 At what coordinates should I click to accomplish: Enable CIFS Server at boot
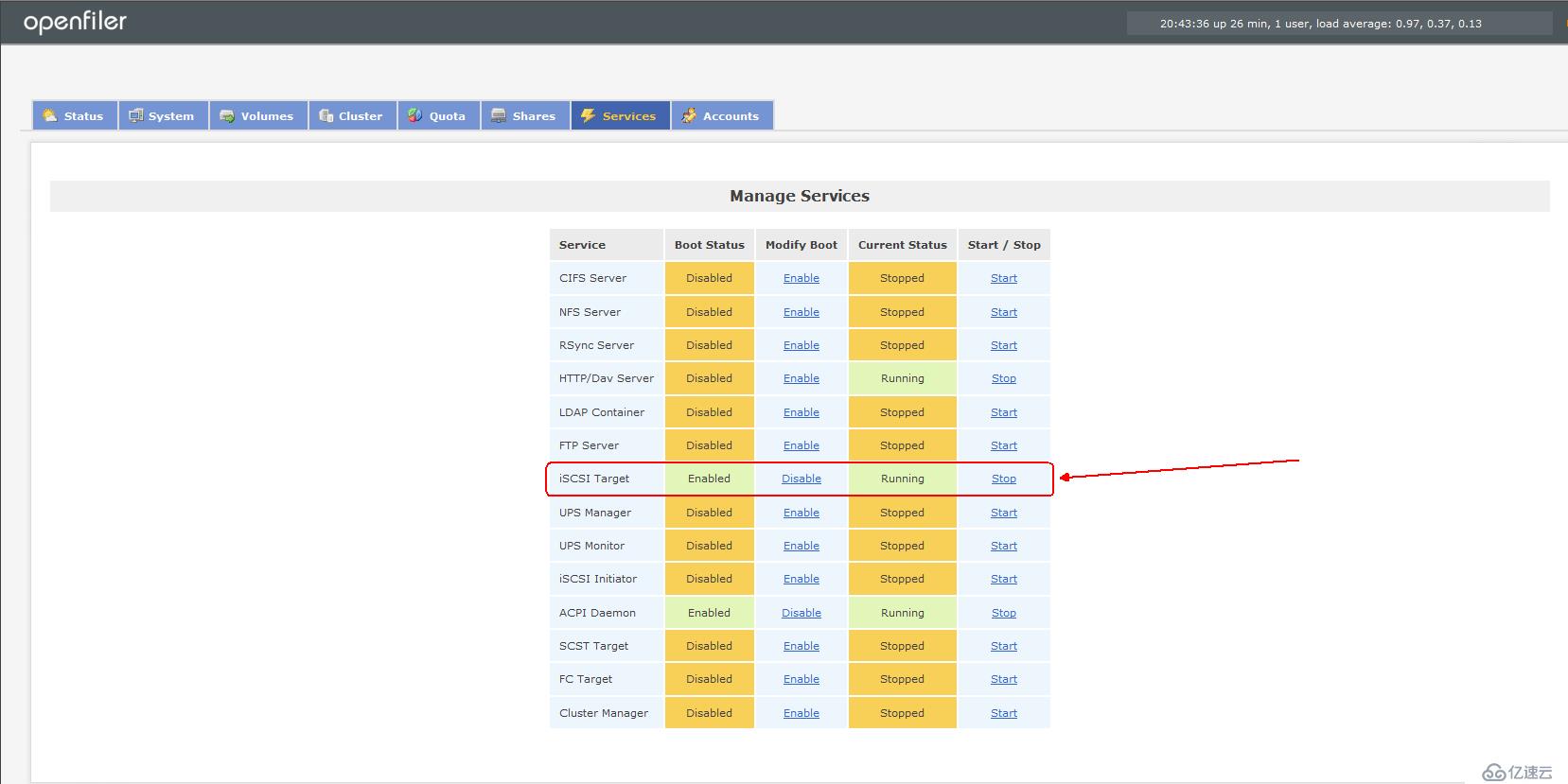point(802,278)
